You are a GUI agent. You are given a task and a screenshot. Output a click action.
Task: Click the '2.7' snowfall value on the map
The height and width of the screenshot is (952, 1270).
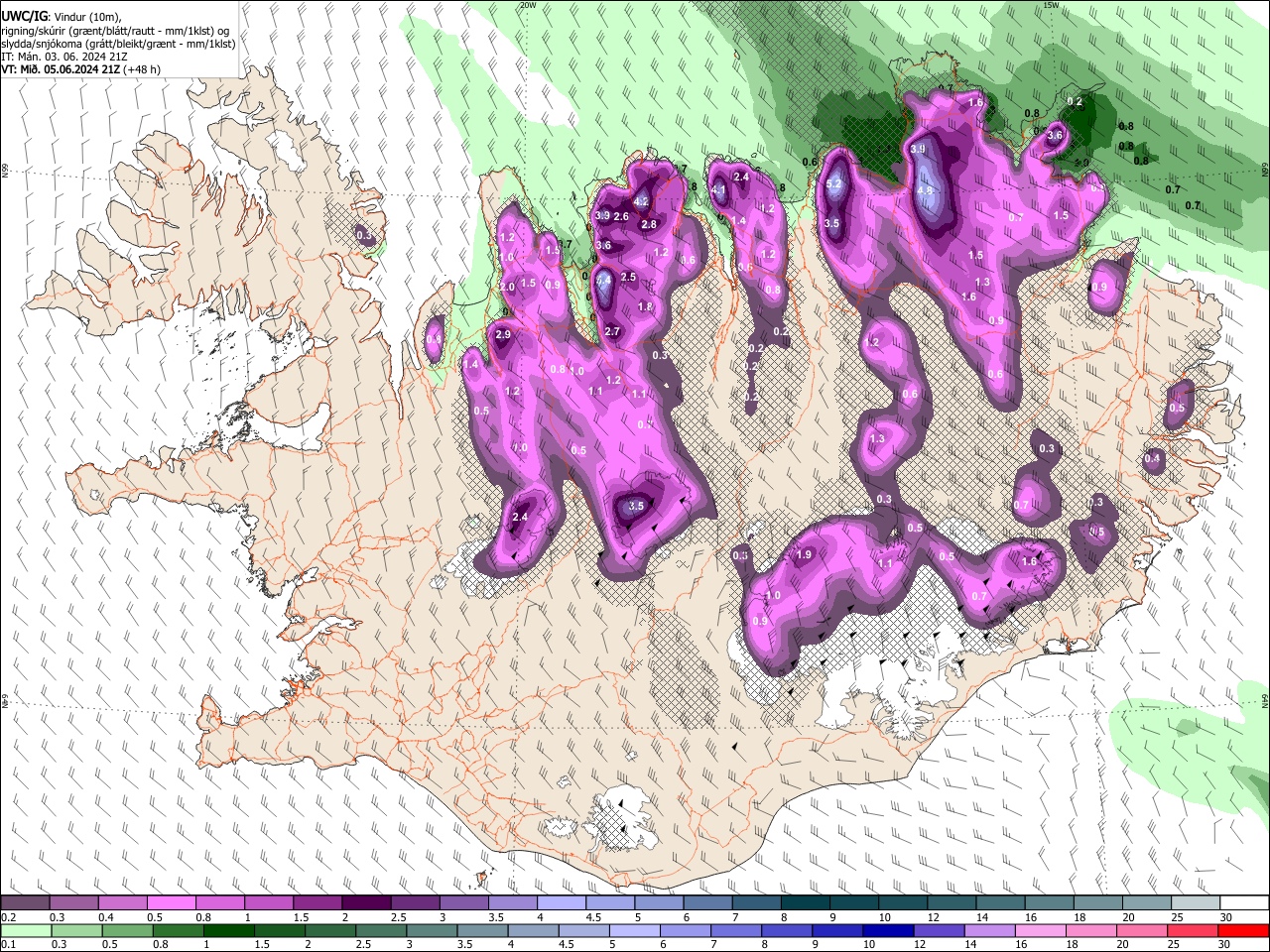pyautogui.click(x=612, y=331)
